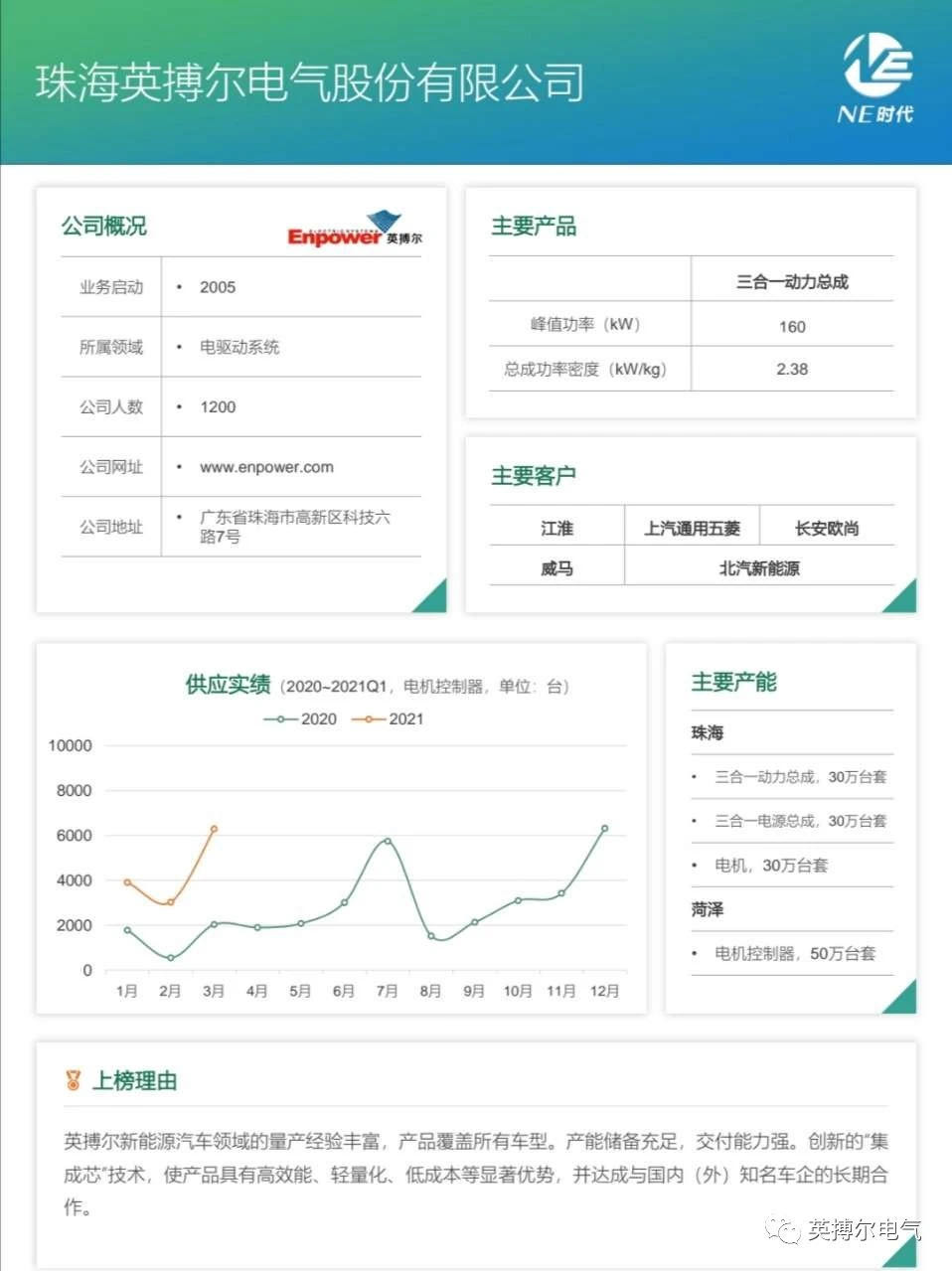Click the 公司网址 row label
This screenshot has height=1271, width=952.
(x=111, y=467)
